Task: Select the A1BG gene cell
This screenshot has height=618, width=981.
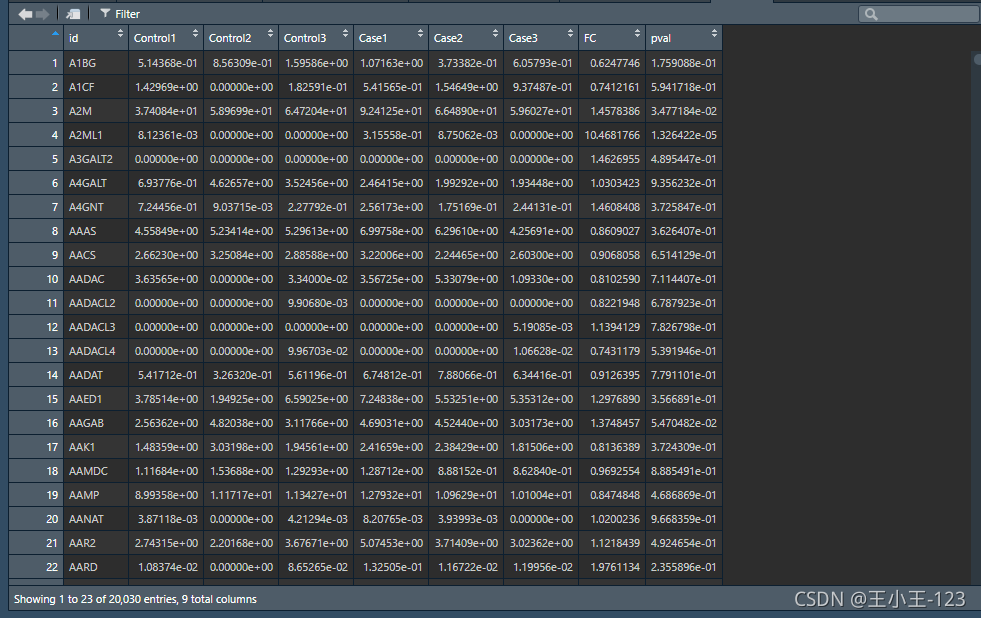Action: click(x=96, y=63)
